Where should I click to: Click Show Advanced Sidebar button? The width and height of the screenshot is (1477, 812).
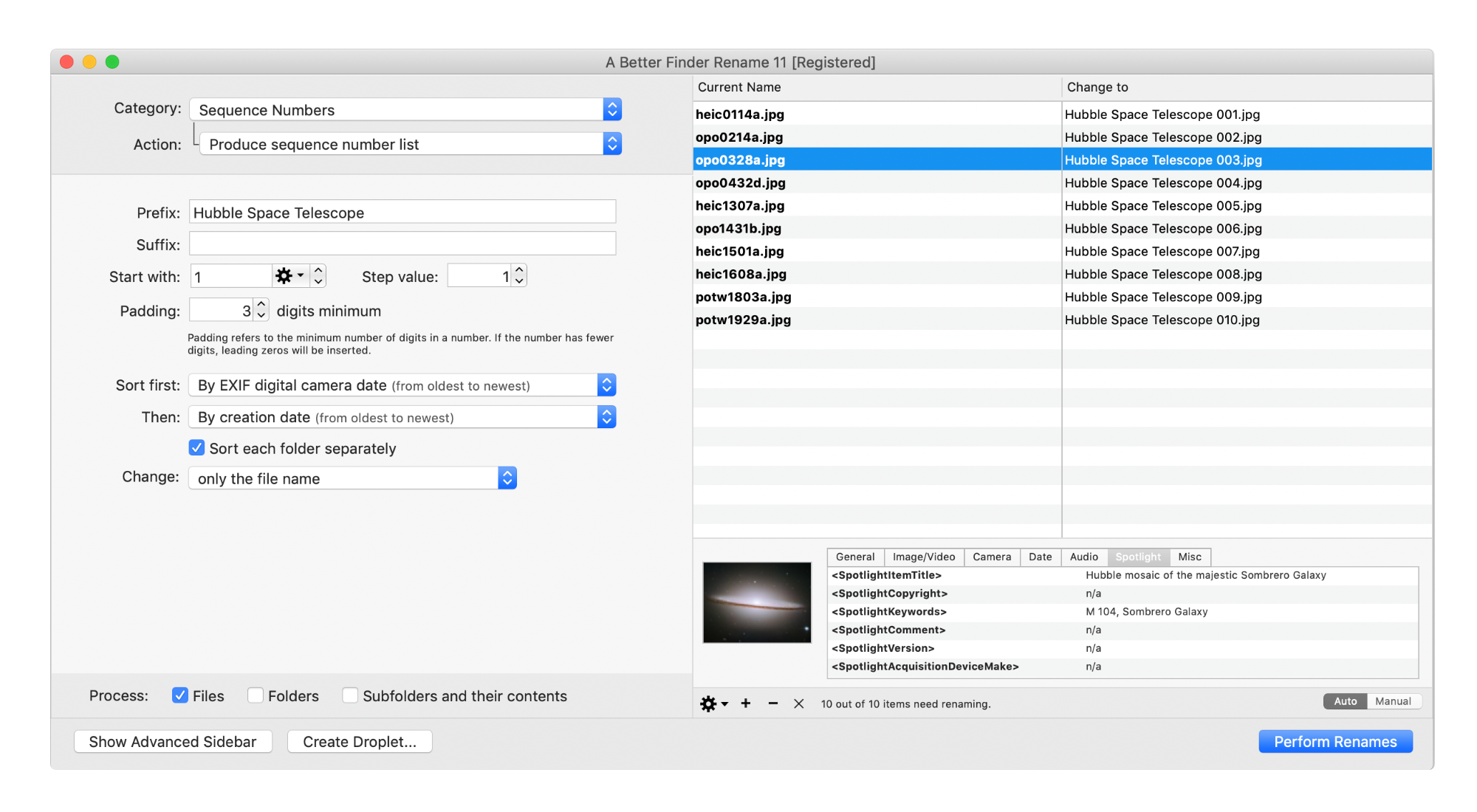coord(173,741)
